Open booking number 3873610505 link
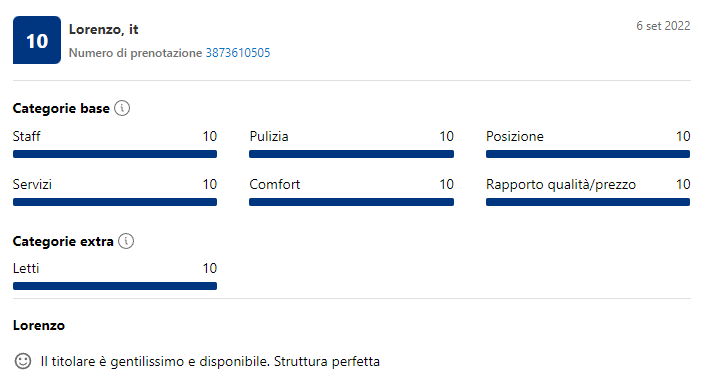 [x=238, y=53]
